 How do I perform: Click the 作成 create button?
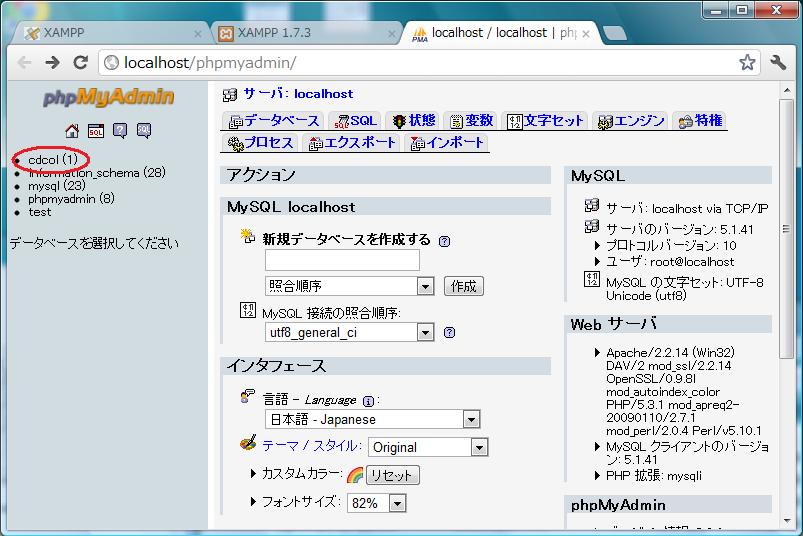point(463,286)
